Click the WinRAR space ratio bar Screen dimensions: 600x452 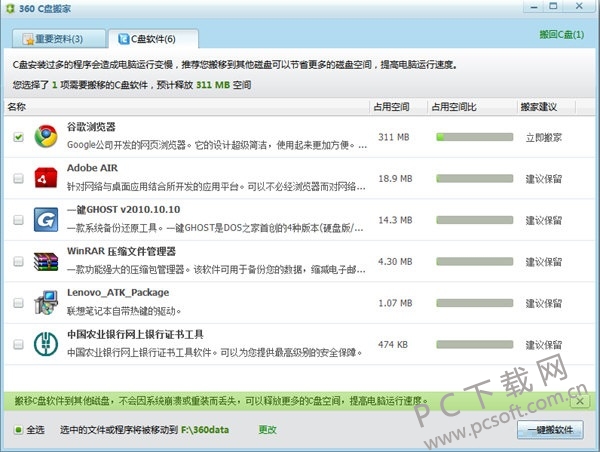point(474,261)
